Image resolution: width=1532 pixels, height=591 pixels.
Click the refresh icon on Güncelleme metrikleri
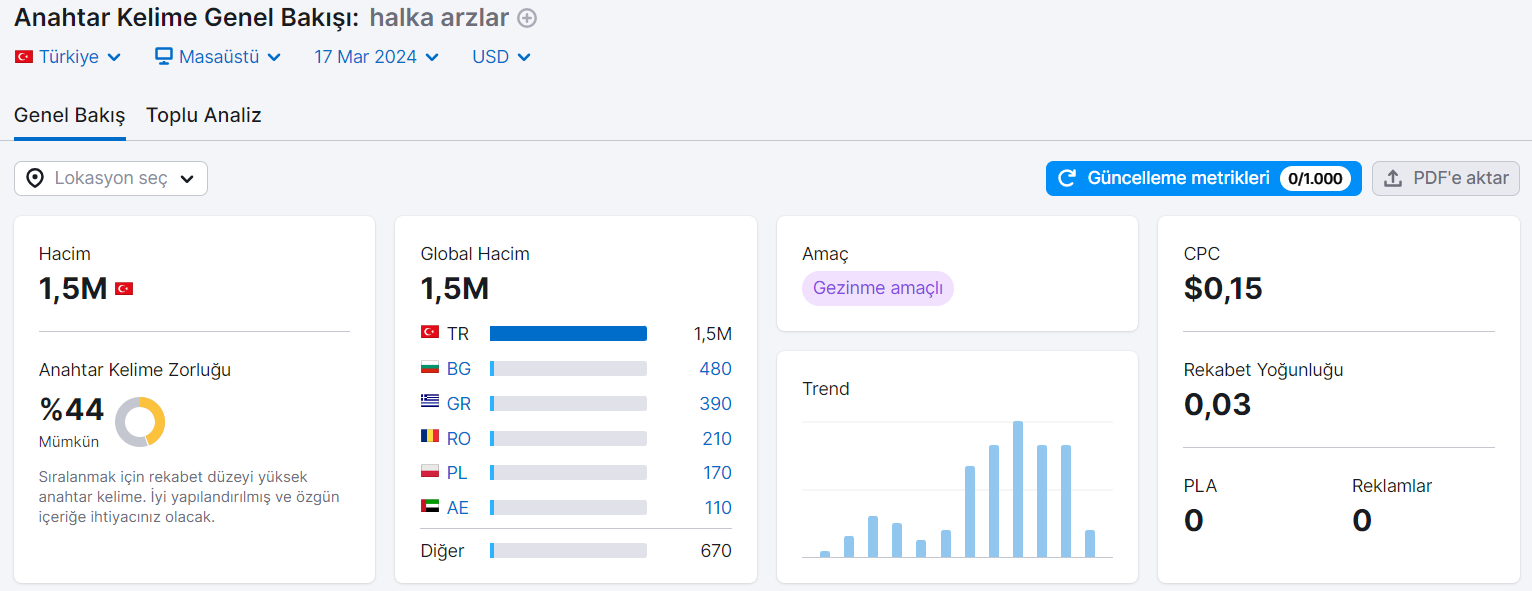coord(1067,178)
